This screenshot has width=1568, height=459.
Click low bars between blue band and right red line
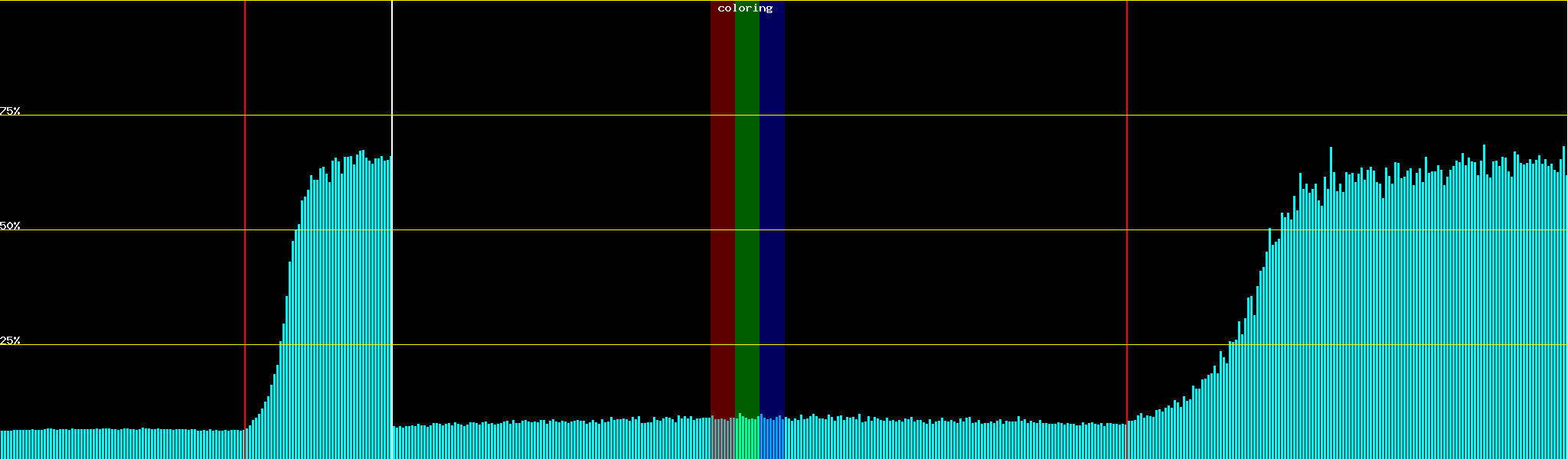(x=957, y=442)
